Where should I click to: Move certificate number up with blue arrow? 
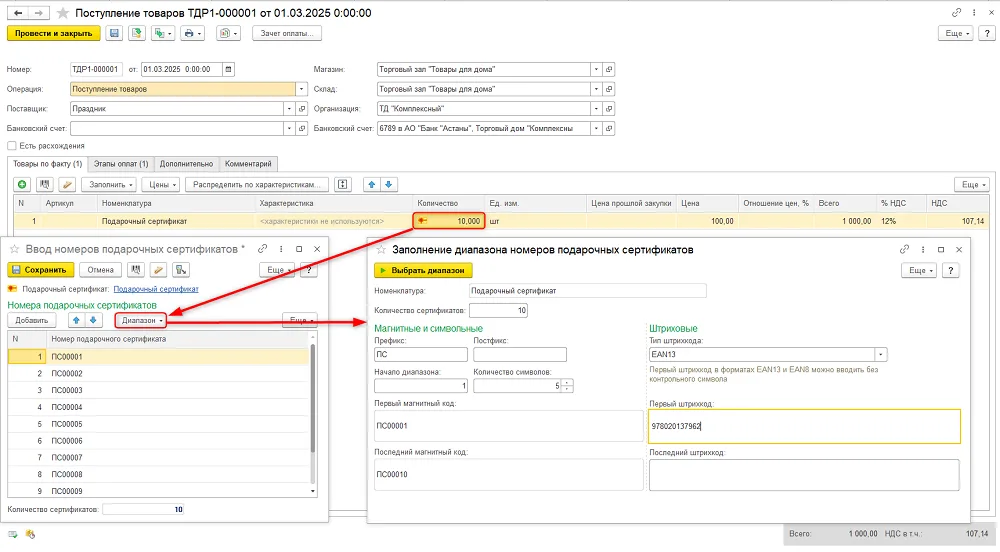click(76, 320)
